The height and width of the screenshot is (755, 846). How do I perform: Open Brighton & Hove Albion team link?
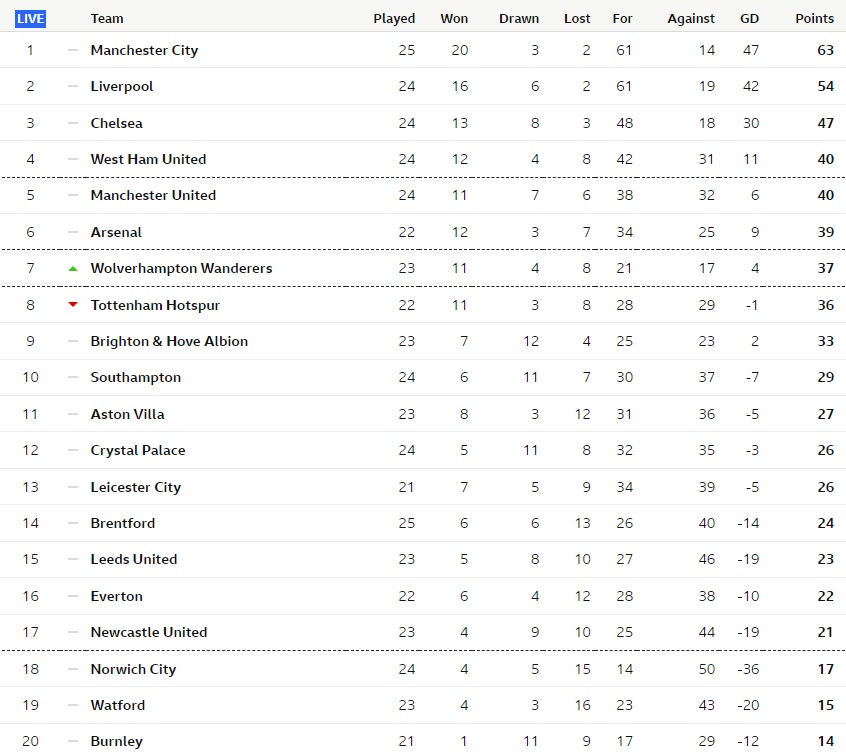click(x=169, y=341)
